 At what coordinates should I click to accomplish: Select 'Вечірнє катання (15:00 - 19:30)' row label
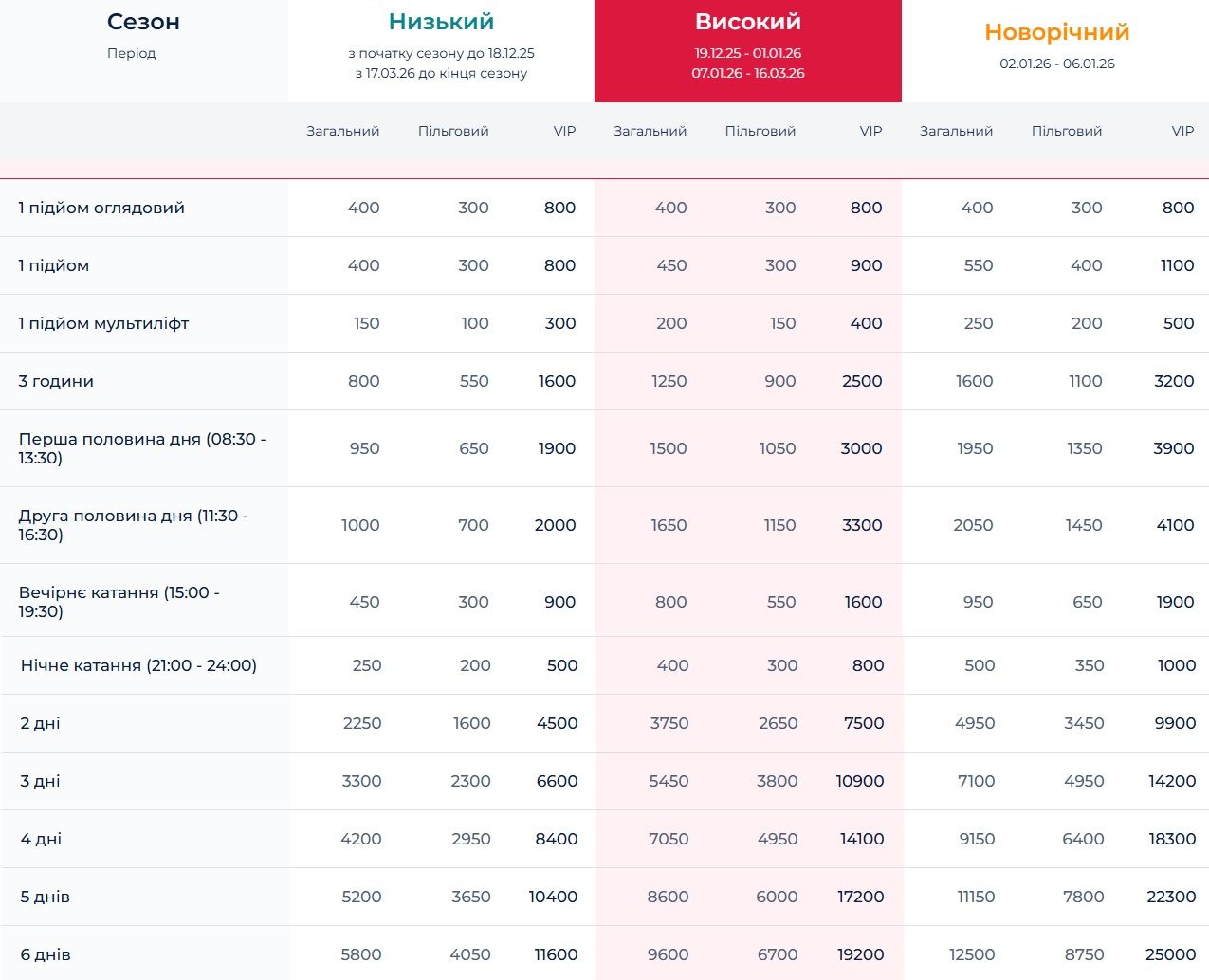tap(119, 602)
